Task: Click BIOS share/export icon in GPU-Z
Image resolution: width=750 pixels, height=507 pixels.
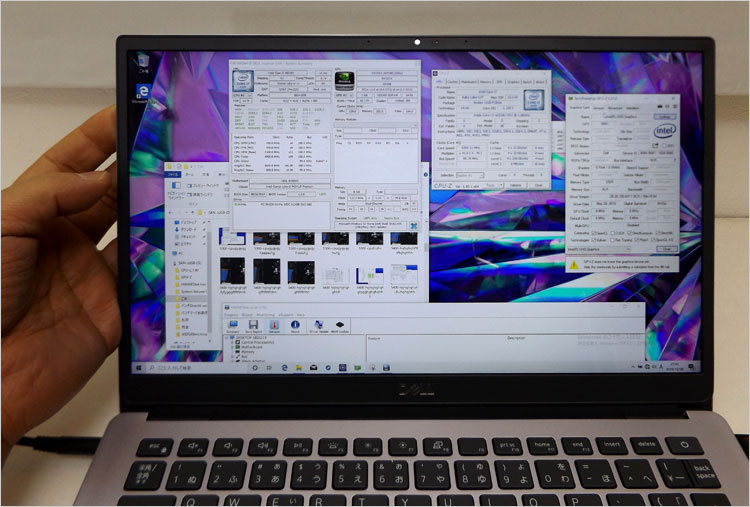Action: (656, 145)
